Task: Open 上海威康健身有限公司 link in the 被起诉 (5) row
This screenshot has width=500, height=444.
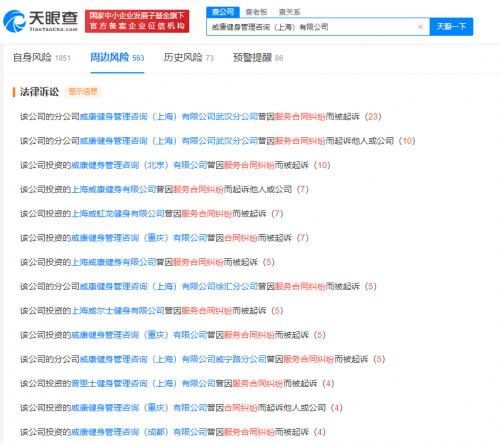Action: tap(113, 262)
